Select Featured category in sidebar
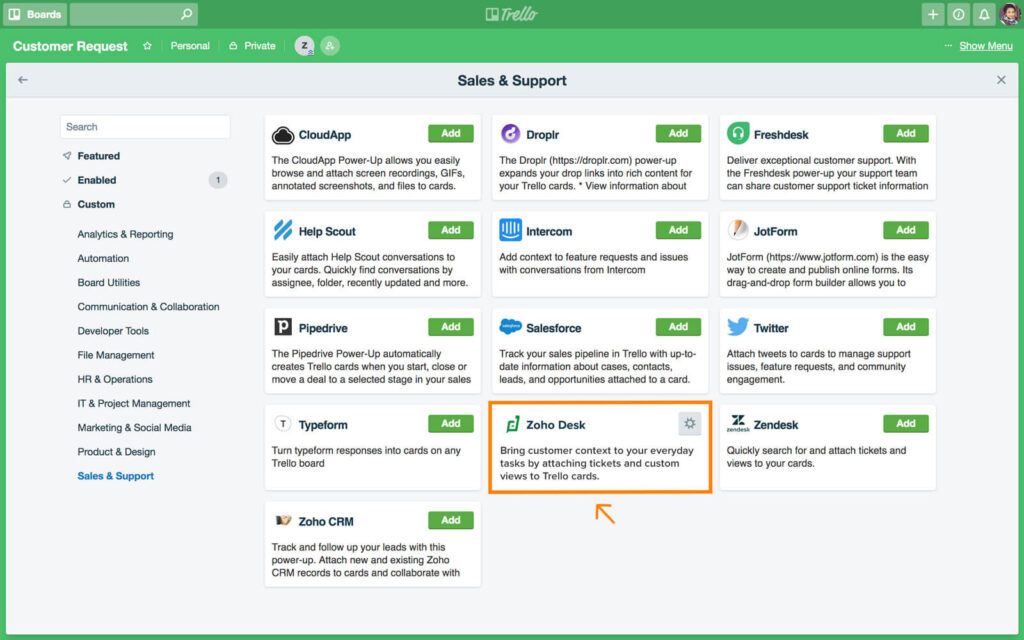The width and height of the screenshot is (1024, 640). [x=98, y=156]
